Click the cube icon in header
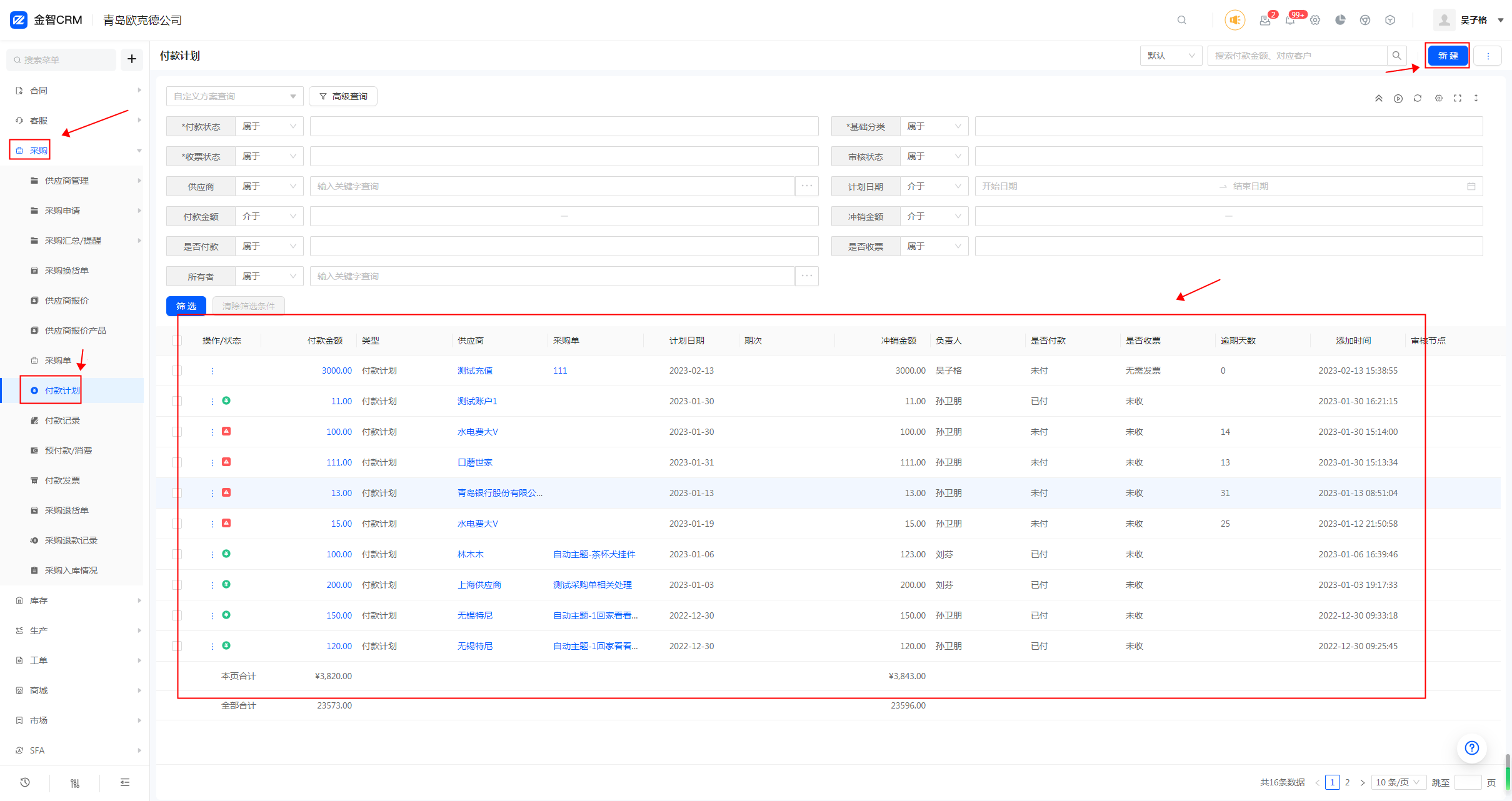The height and width of the screenshot is (801, 1512). (x=1390, y=20)
